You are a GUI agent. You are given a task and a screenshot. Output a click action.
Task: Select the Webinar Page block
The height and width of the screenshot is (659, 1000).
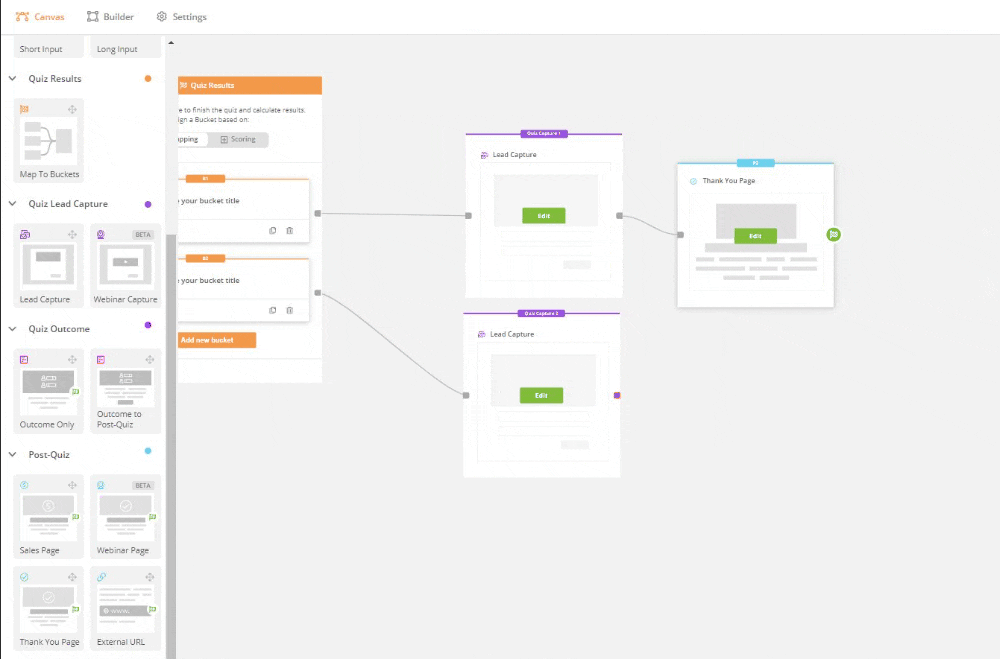126,517
